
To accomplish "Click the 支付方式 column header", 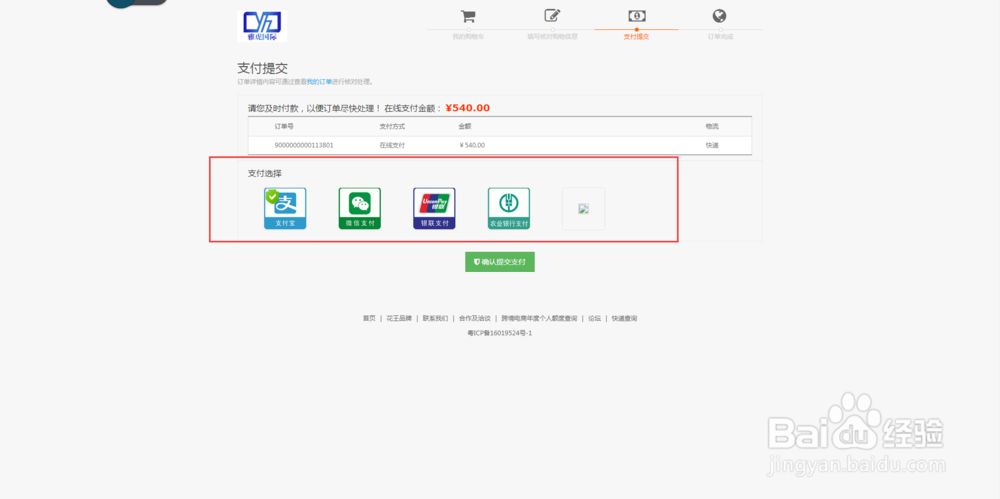I will click(392, 126).
